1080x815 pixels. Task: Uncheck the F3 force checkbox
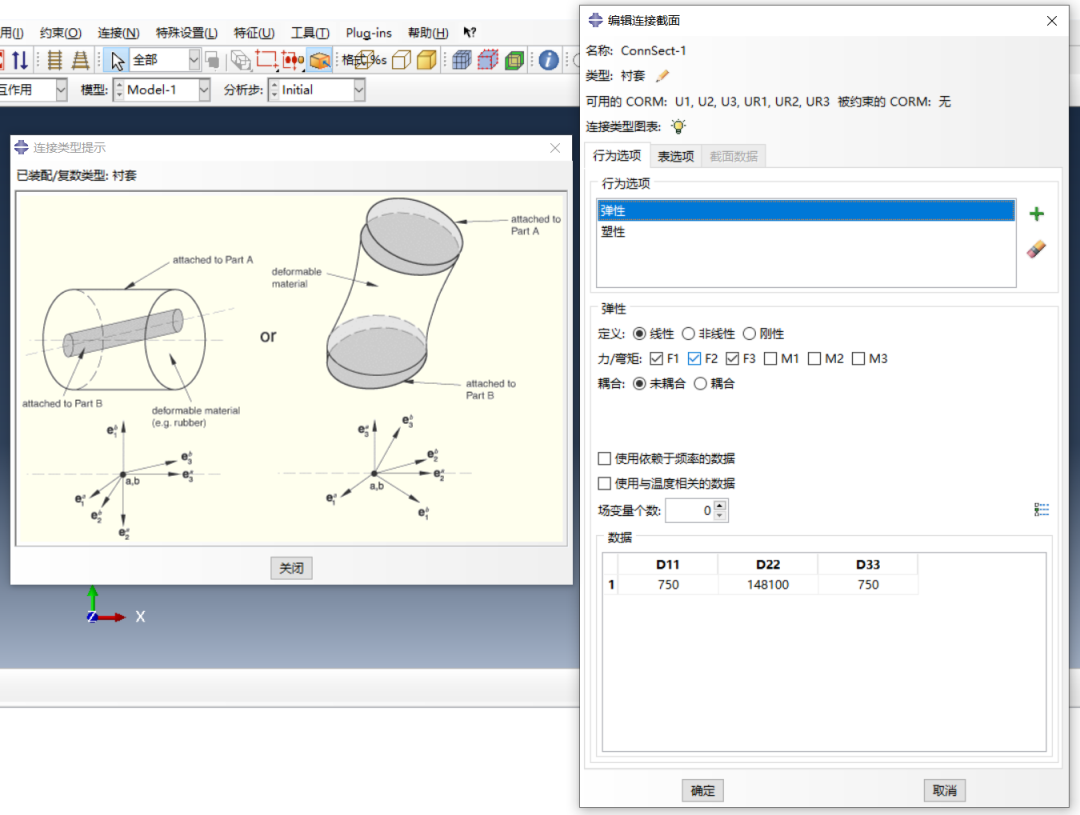pos(732,358)
